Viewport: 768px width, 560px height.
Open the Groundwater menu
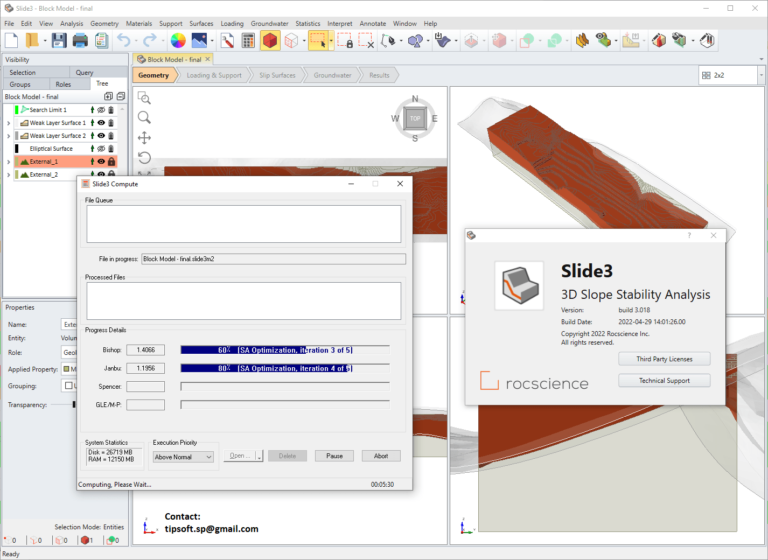click(x=269, y=24)
